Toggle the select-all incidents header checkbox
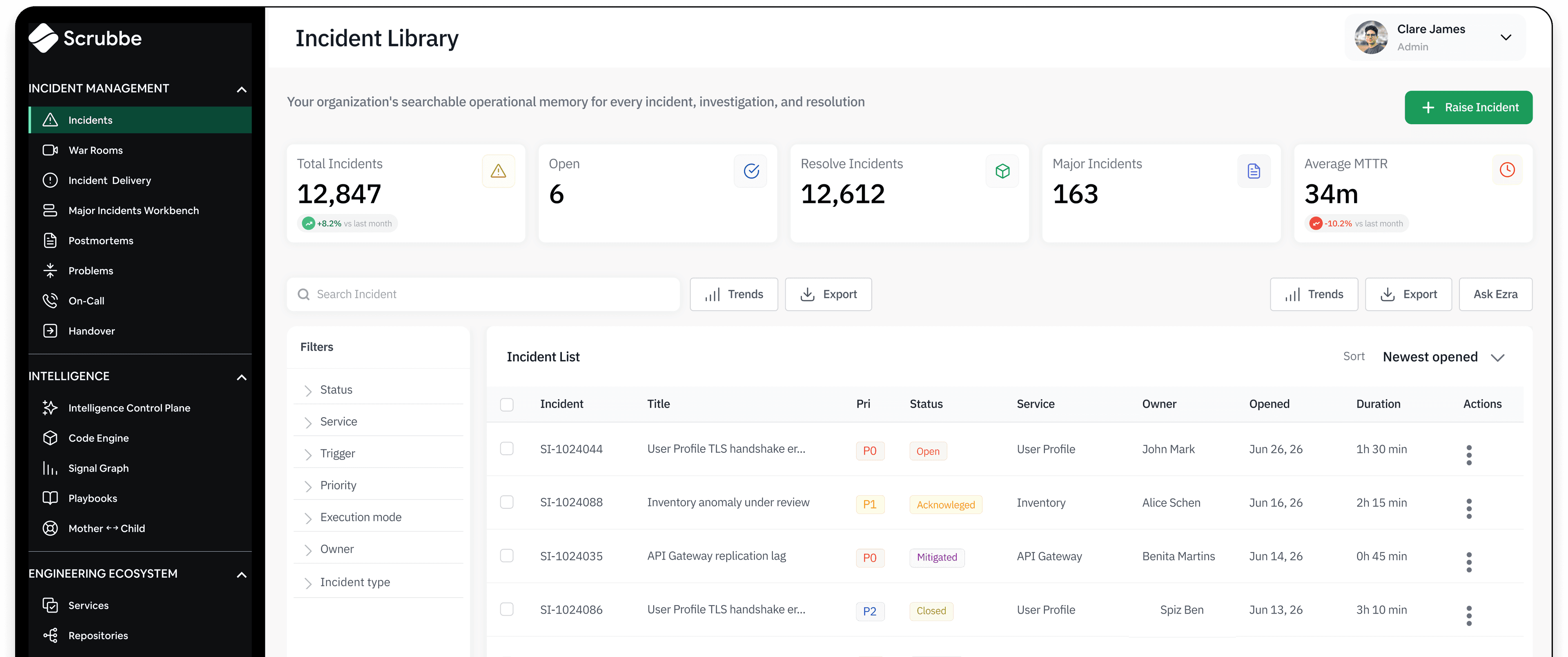 506,404
